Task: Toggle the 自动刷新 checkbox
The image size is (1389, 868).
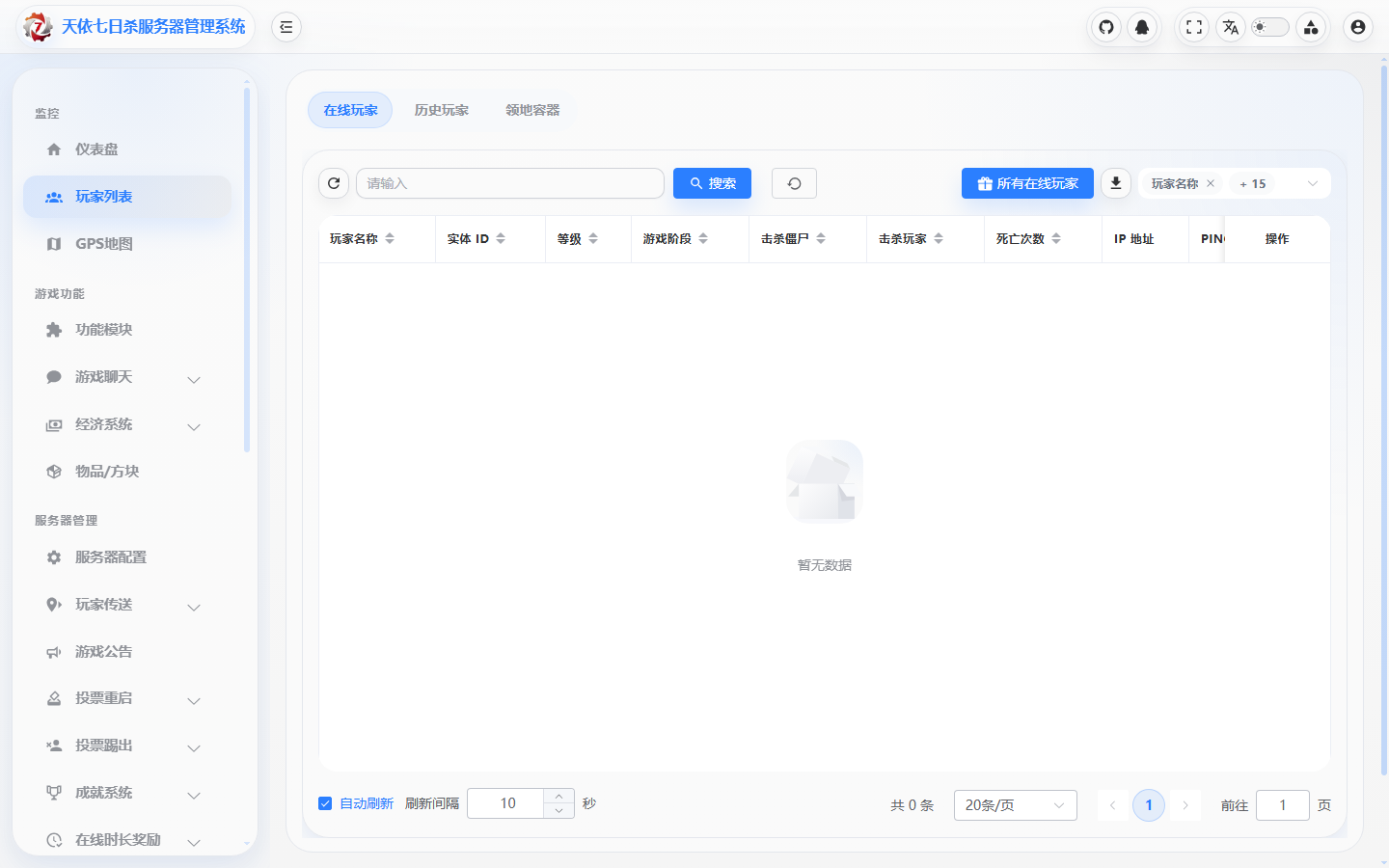Action: pos(325,803)
